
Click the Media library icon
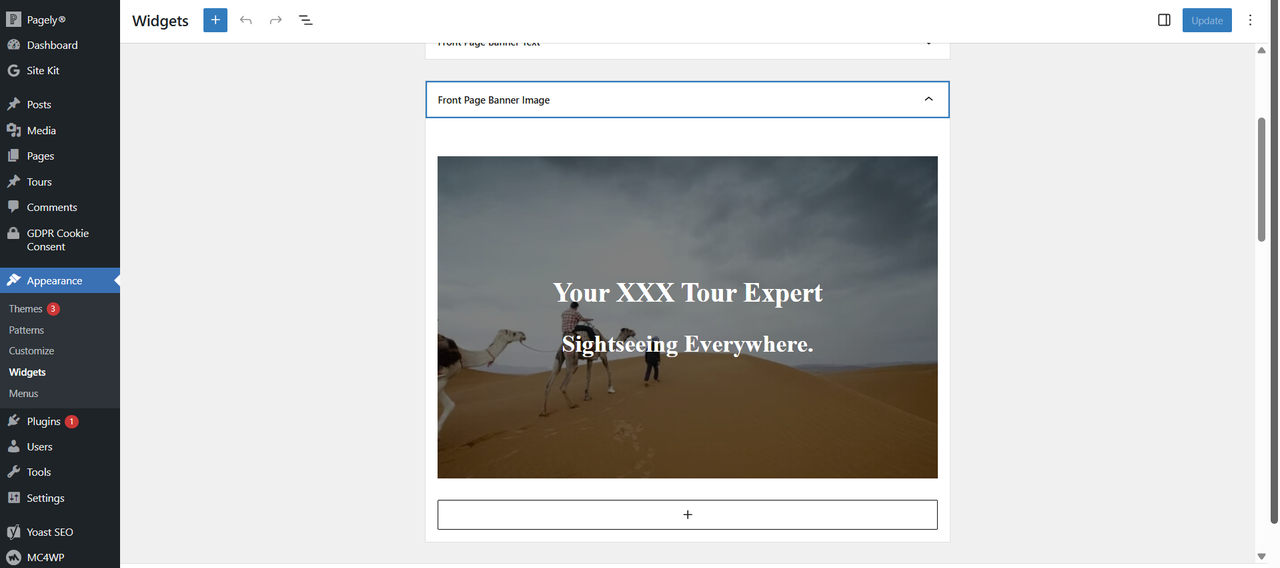point(13,130)
